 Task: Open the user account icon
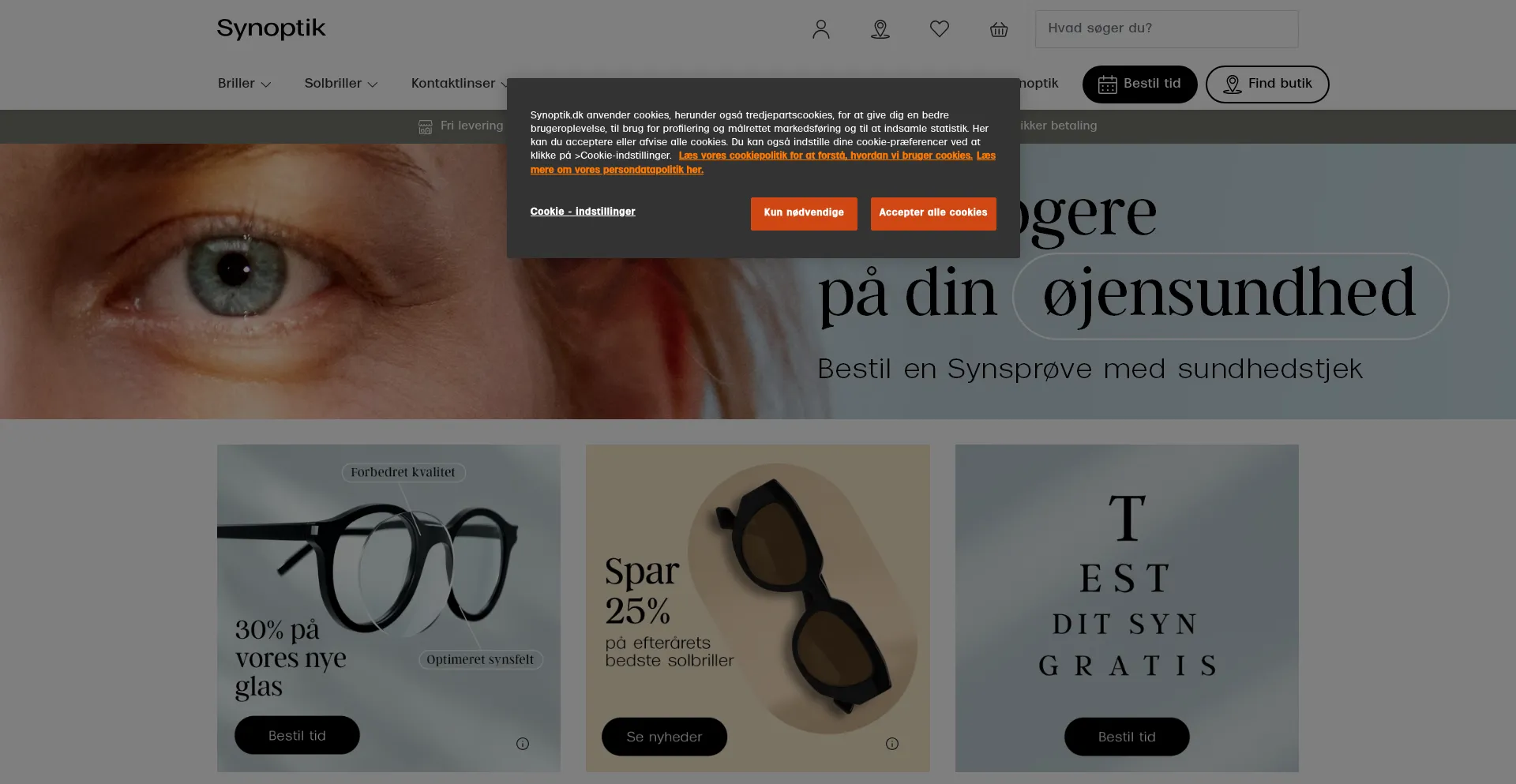tap(821, 29)
